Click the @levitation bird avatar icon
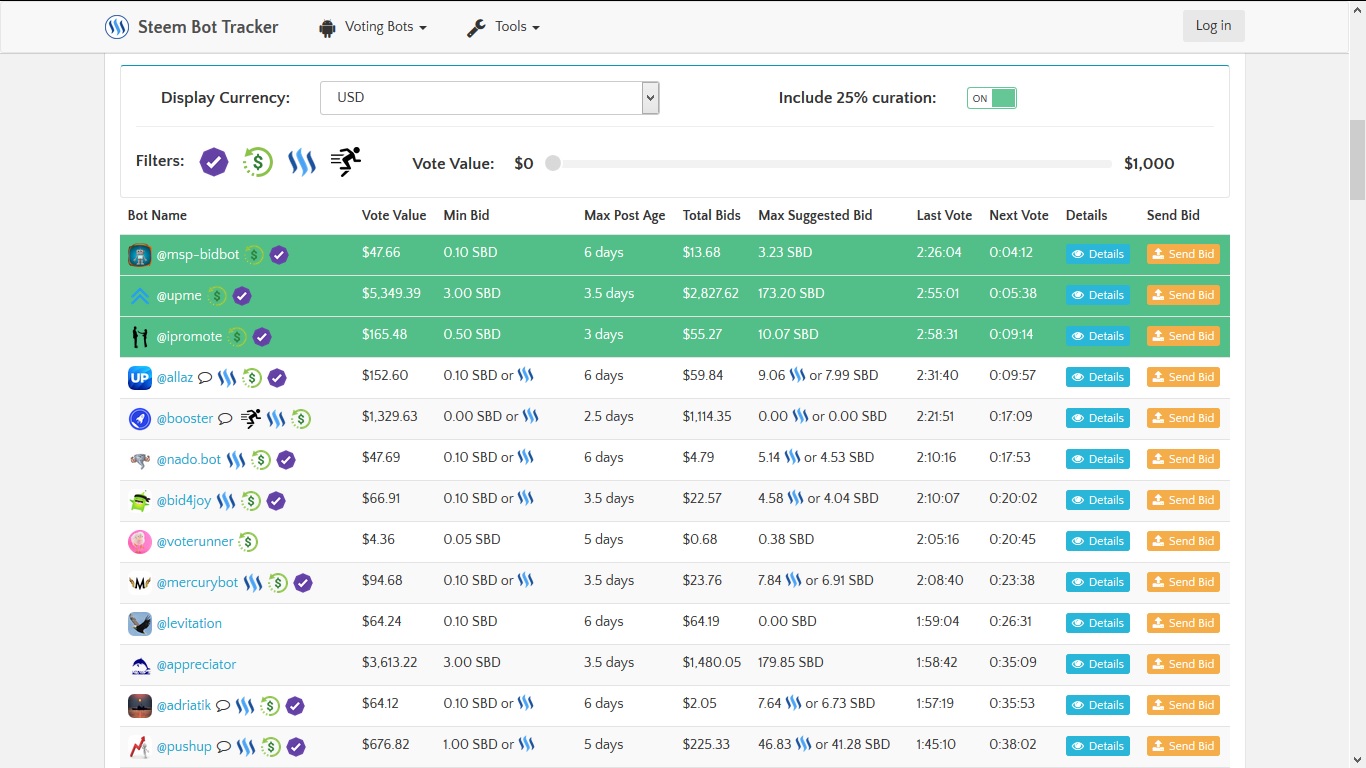1366x768 pixels. pyautogui.click(x=140, y=624)
